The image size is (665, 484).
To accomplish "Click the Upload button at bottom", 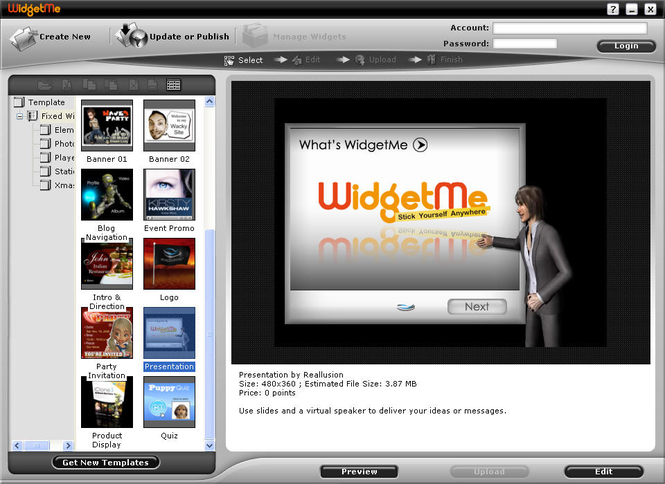I will tap(489, 472).
